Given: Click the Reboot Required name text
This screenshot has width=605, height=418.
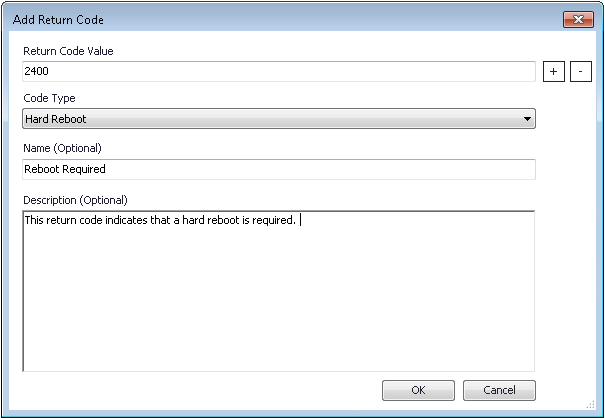Looking at the screenshot, I should [64, 169].
